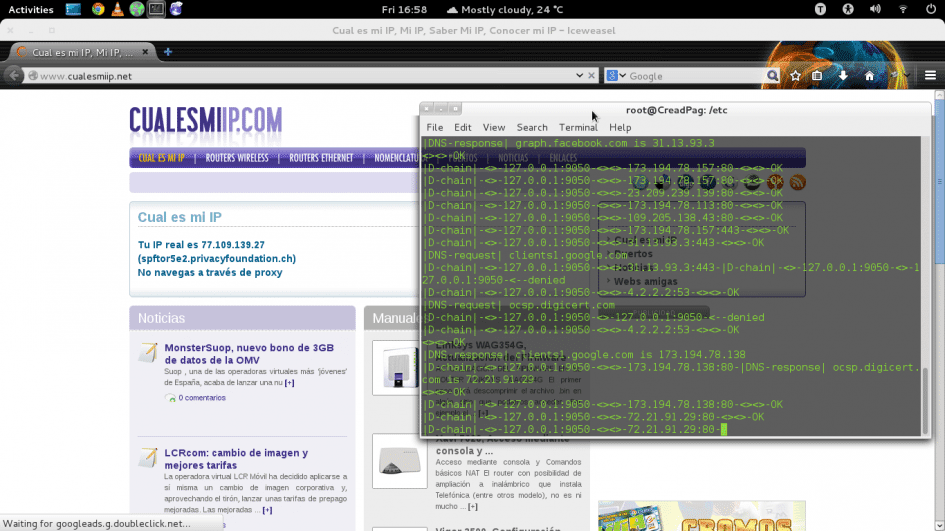945x531 pixels.
Task: Open MonsterSuop news headline link
Action: (x=249, y=354)
